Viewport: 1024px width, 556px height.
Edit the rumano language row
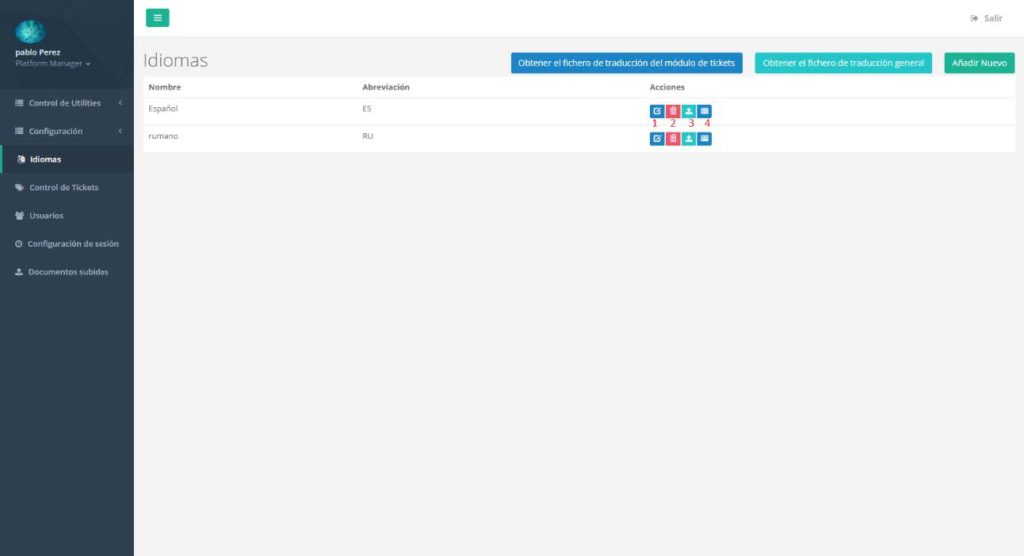click(x=657, y=139)
